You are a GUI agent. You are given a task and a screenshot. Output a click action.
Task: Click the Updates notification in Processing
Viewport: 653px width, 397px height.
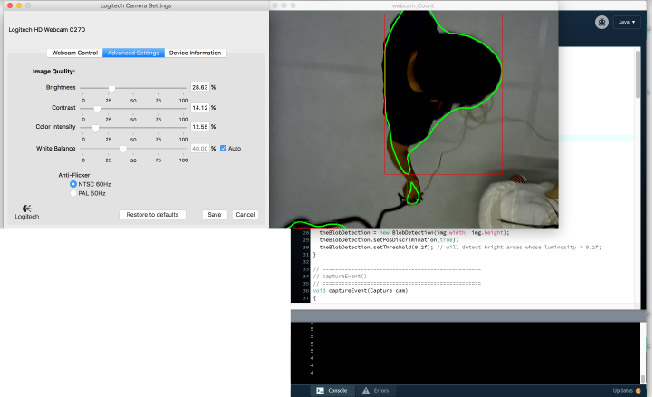tap(626, 390)
